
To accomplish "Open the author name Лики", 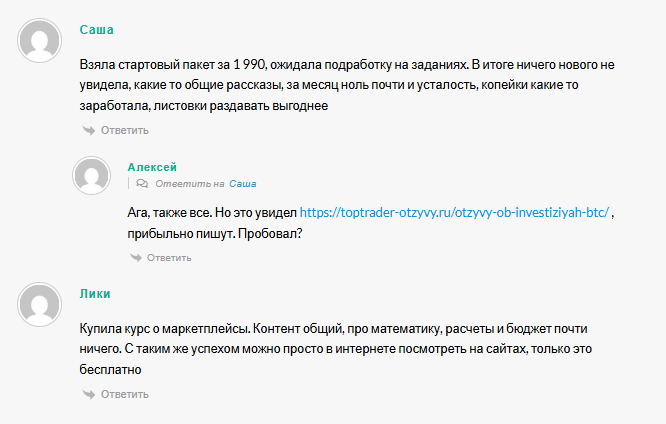I will (x=95, y=293).
